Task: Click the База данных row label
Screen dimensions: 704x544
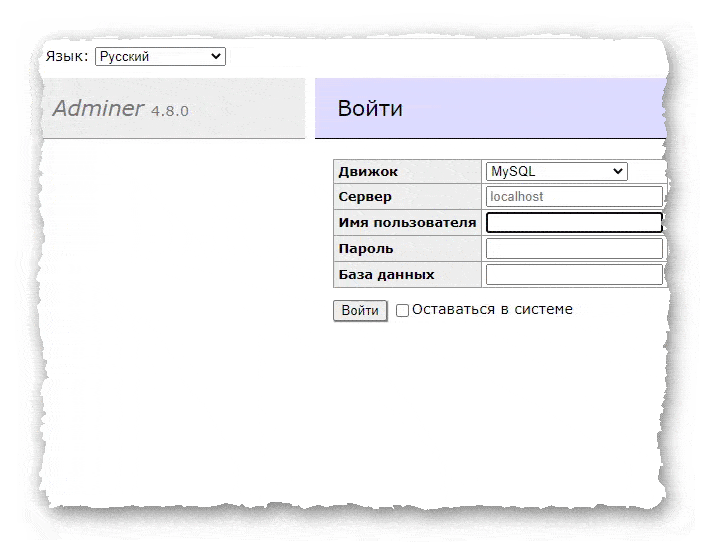Action: click(x=386, y=275)
